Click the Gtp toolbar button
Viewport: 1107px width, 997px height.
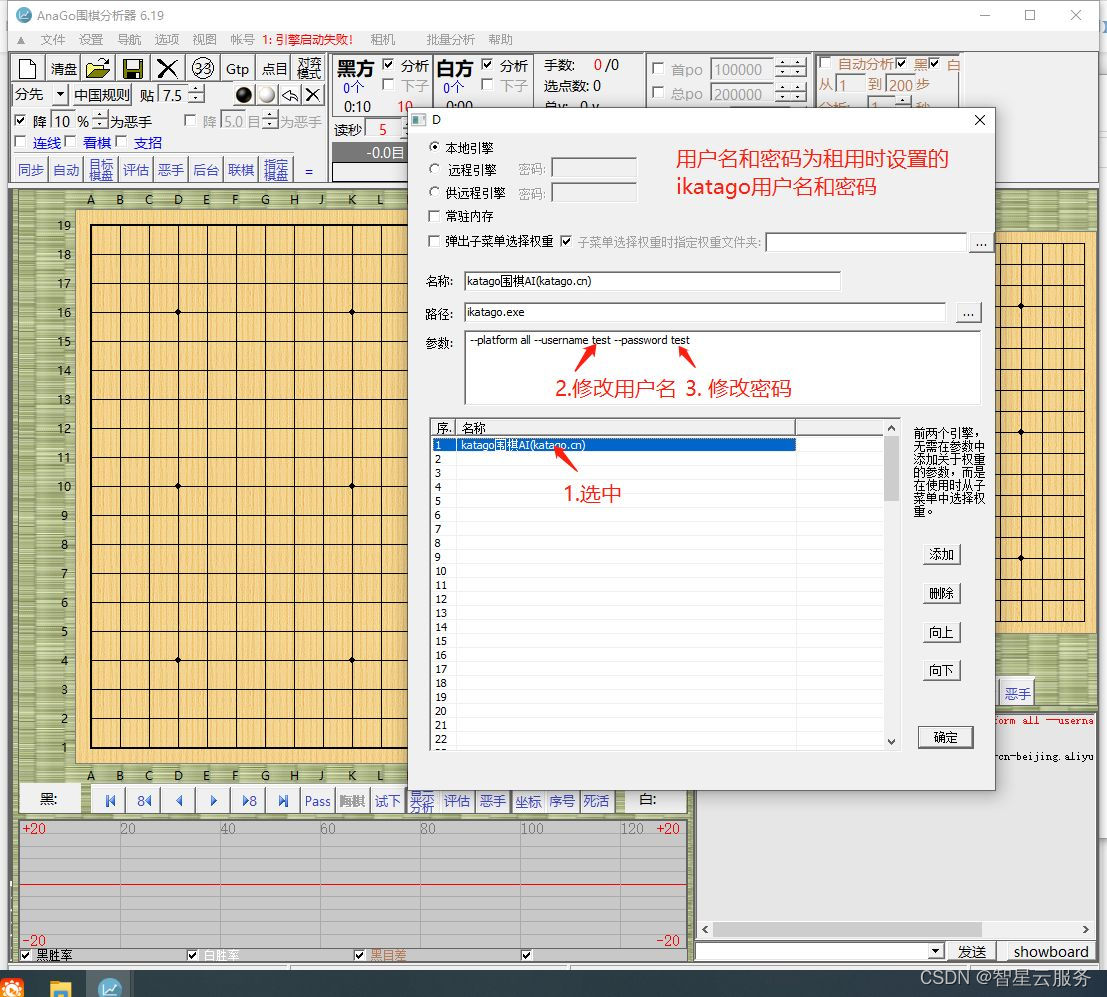tap(237, 68)
